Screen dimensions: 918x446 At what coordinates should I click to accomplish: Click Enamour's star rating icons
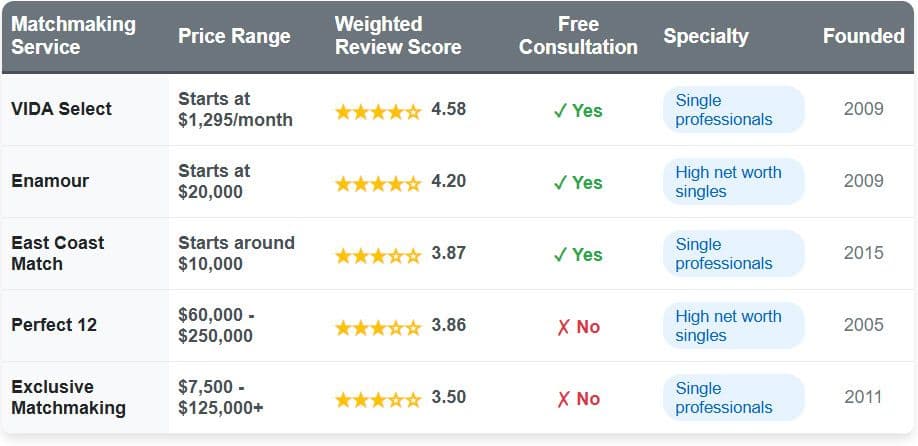click(378, 183)
